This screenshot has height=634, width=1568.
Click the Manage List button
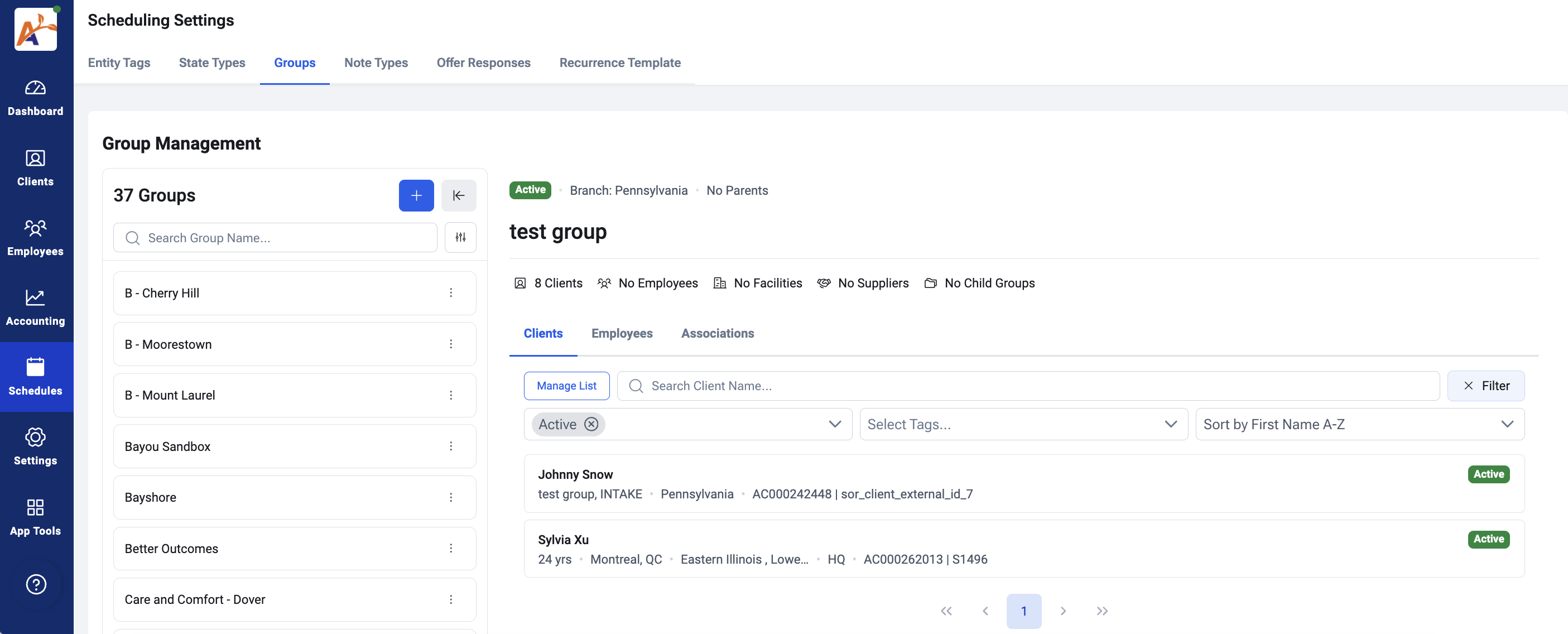tap(566, 386)
